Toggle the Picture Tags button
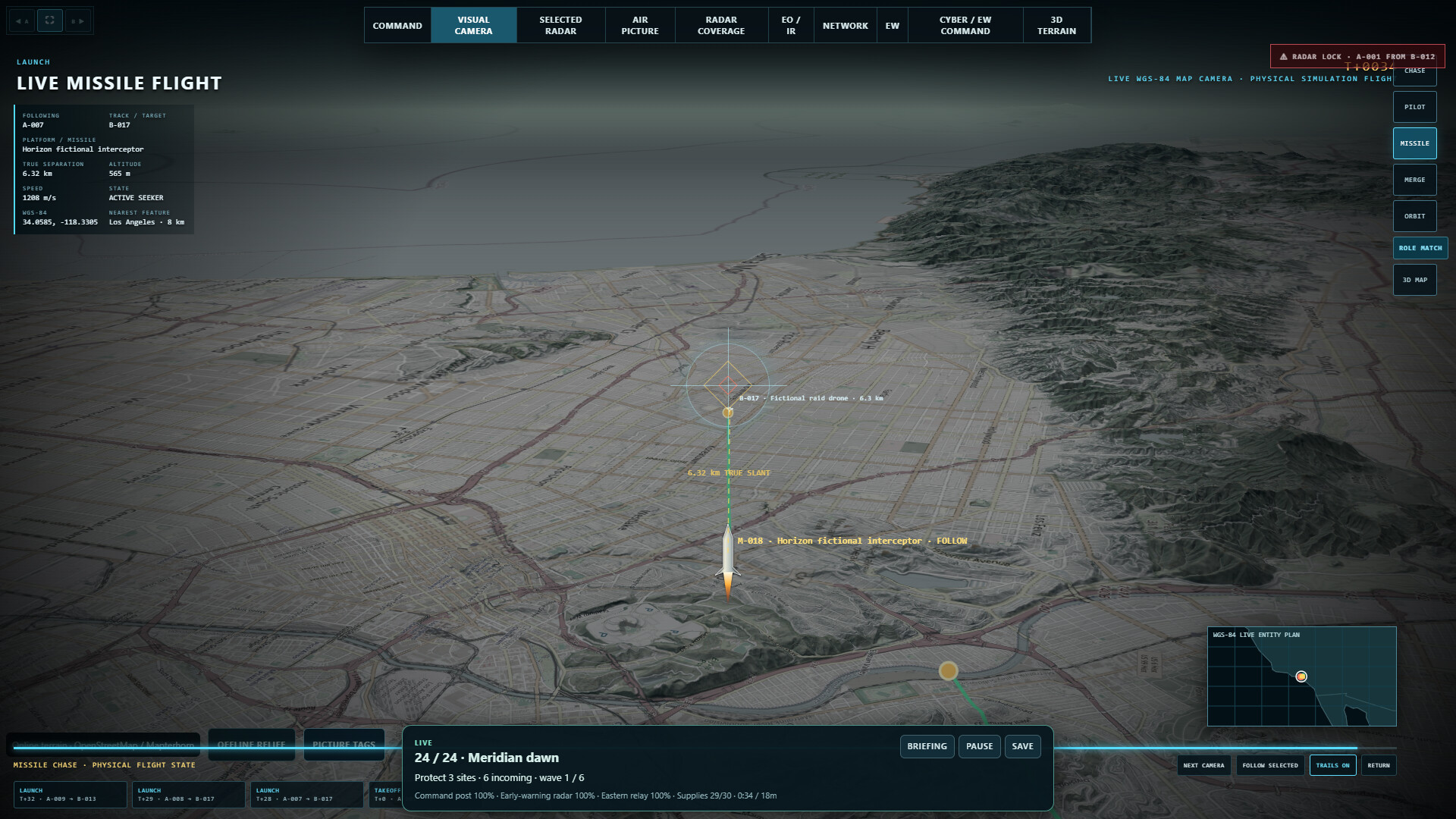1456x819 pixels. 344,745
